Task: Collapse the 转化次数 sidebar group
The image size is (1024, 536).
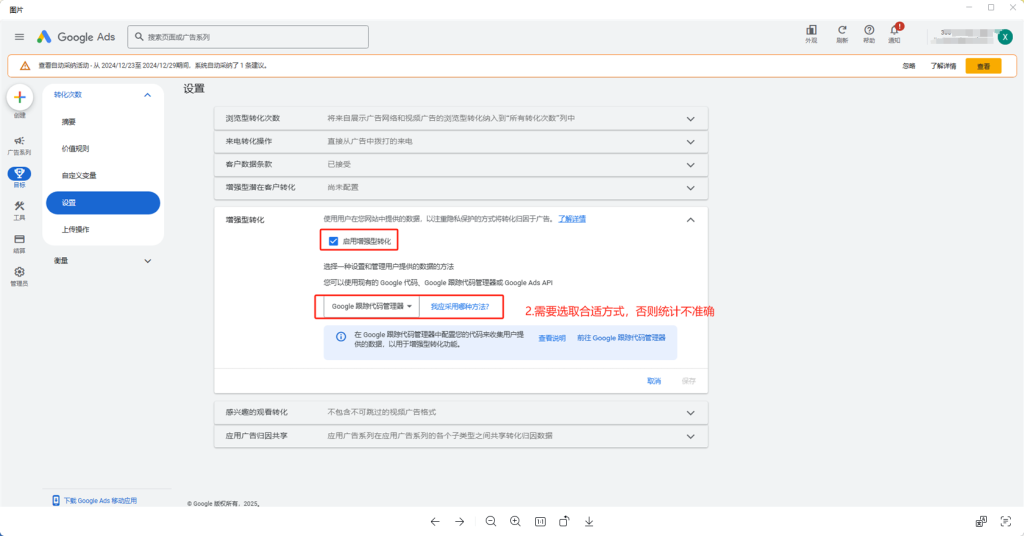Action: tap(148, 95)
